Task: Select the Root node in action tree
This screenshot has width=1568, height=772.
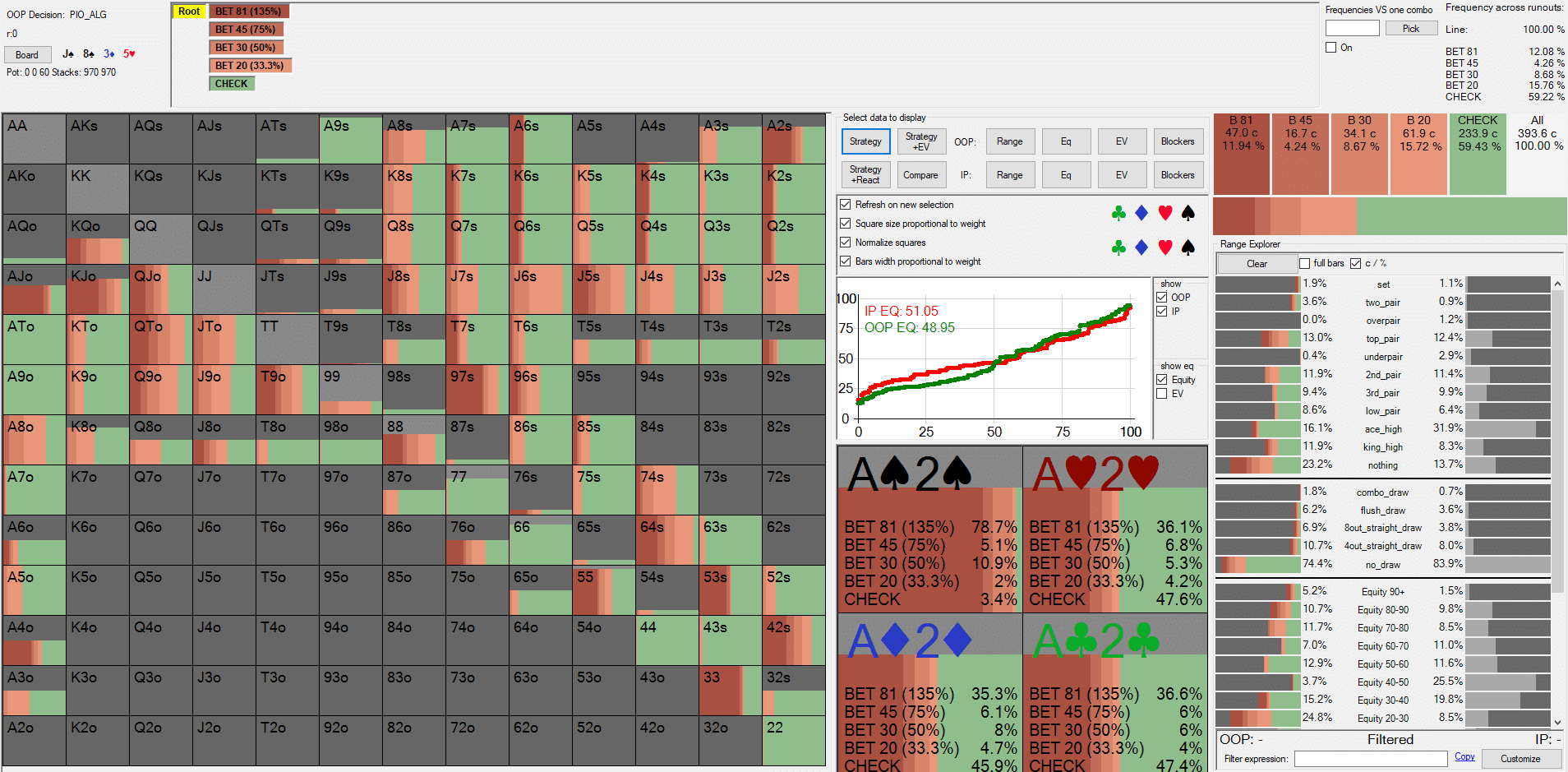Action: click(x=189, y=12)
